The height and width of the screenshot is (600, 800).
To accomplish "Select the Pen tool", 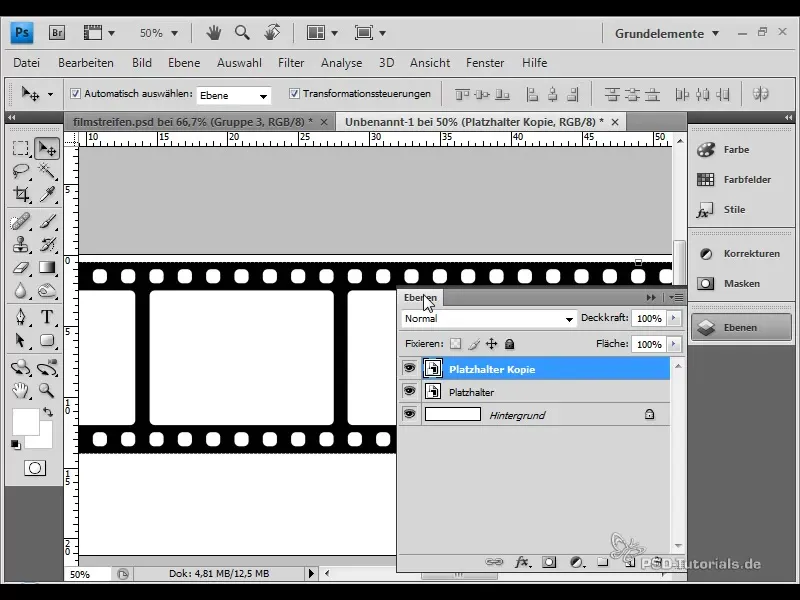I will [x=20, y=317].
